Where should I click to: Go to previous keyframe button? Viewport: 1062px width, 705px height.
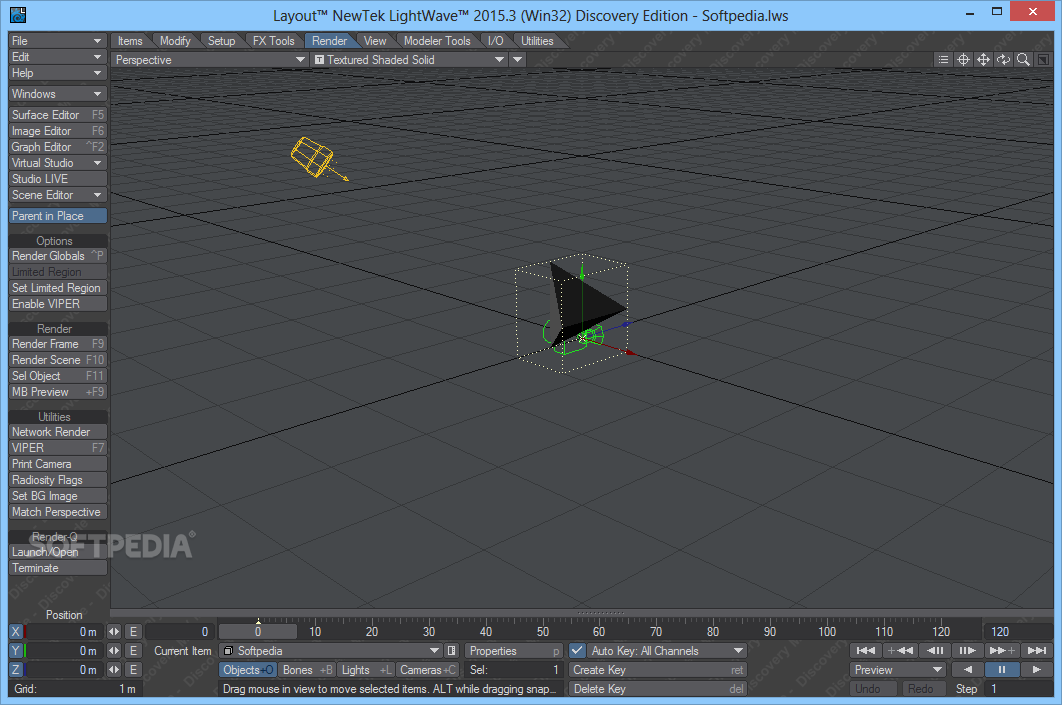(x=900, y=650)
